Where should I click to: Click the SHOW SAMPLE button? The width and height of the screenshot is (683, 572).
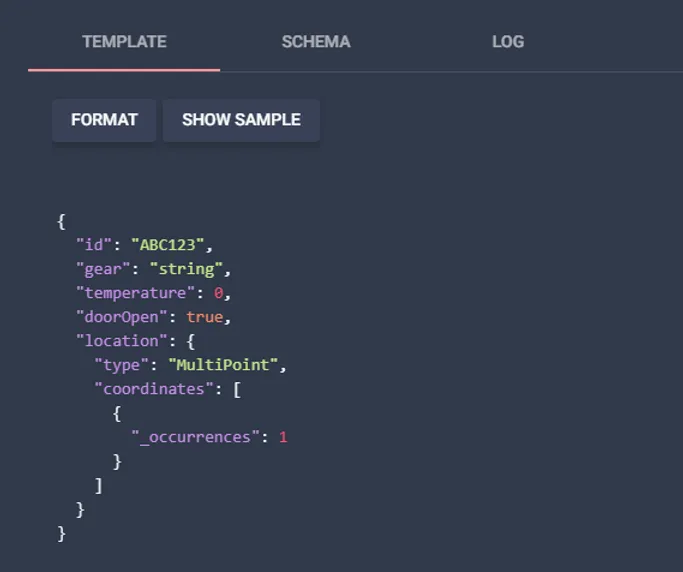click(x=241, y=120)
